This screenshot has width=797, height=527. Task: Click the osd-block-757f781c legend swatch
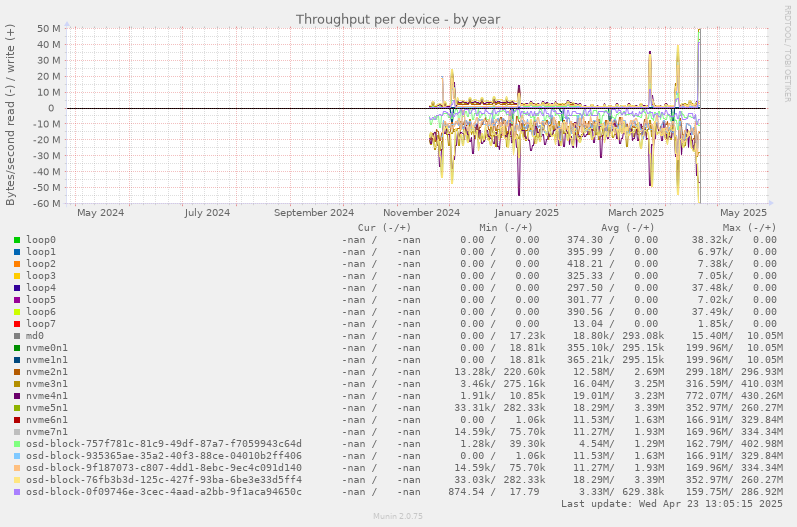[17, 444]
